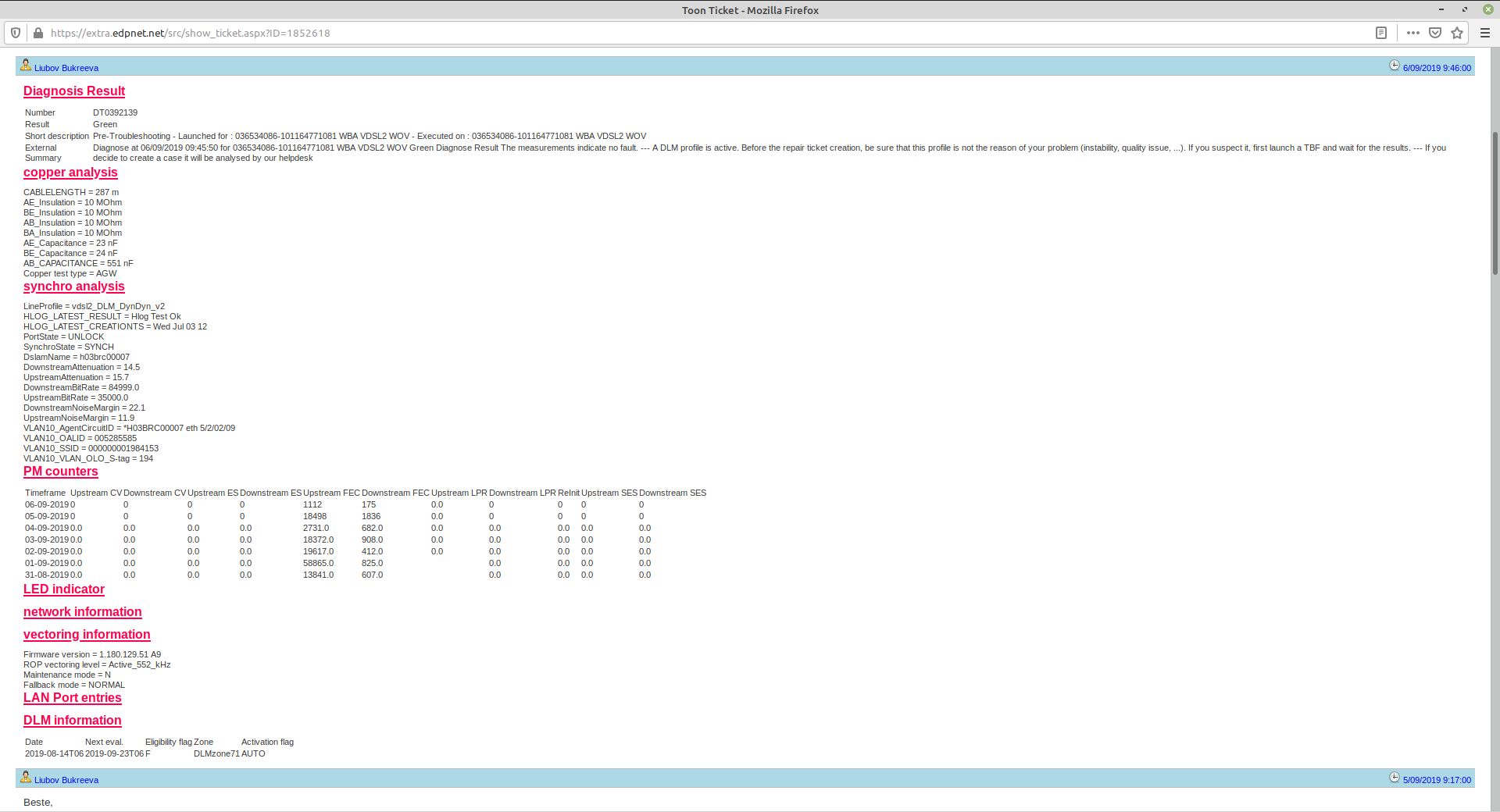Click top Liubov Bukreeva author name

[x=66, y=68]
